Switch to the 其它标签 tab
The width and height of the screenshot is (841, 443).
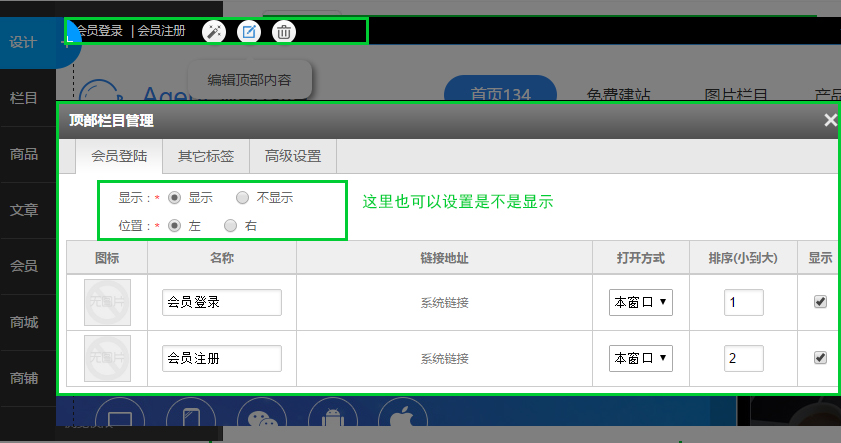(x=206, y=156)
